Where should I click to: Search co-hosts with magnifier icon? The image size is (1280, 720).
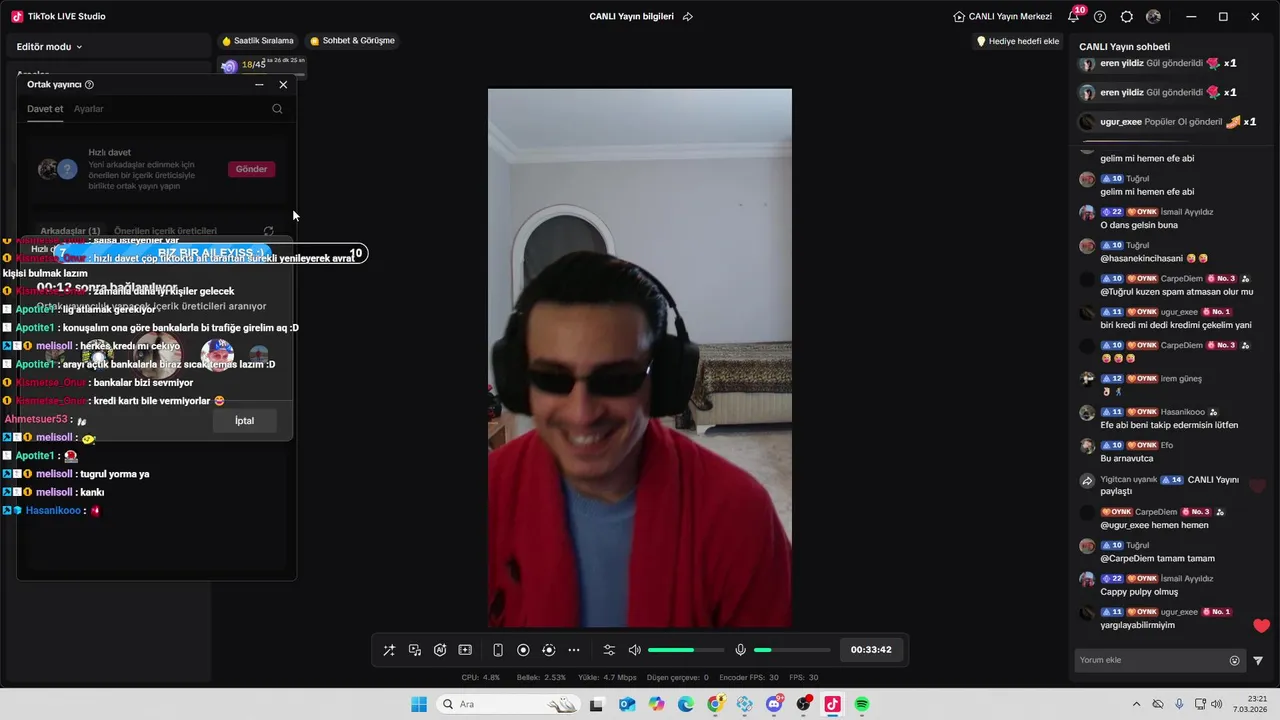[x=277, y=109]
